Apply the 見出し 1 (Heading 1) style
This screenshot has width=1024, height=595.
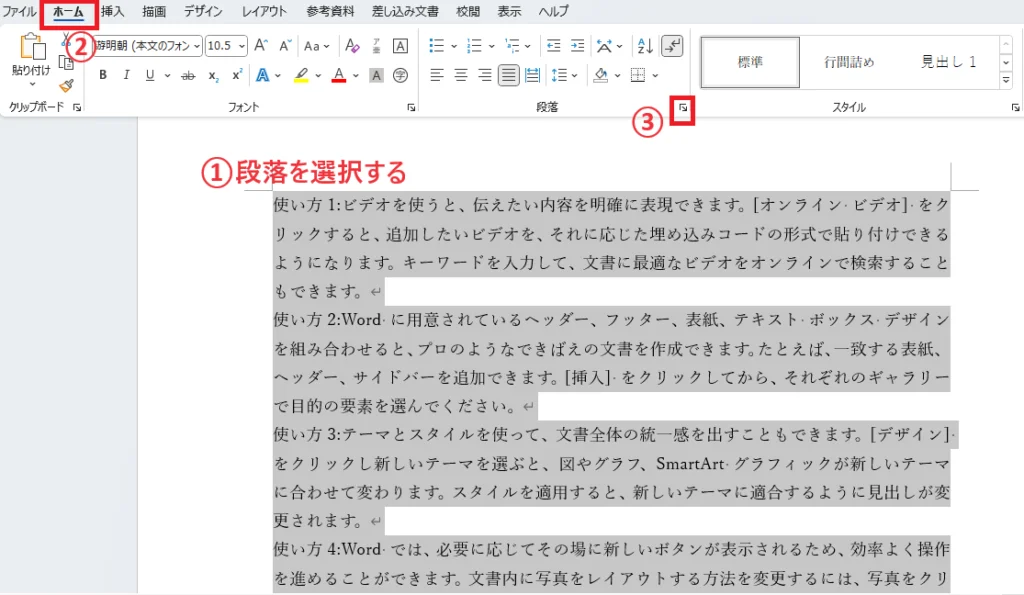point(948,62)
